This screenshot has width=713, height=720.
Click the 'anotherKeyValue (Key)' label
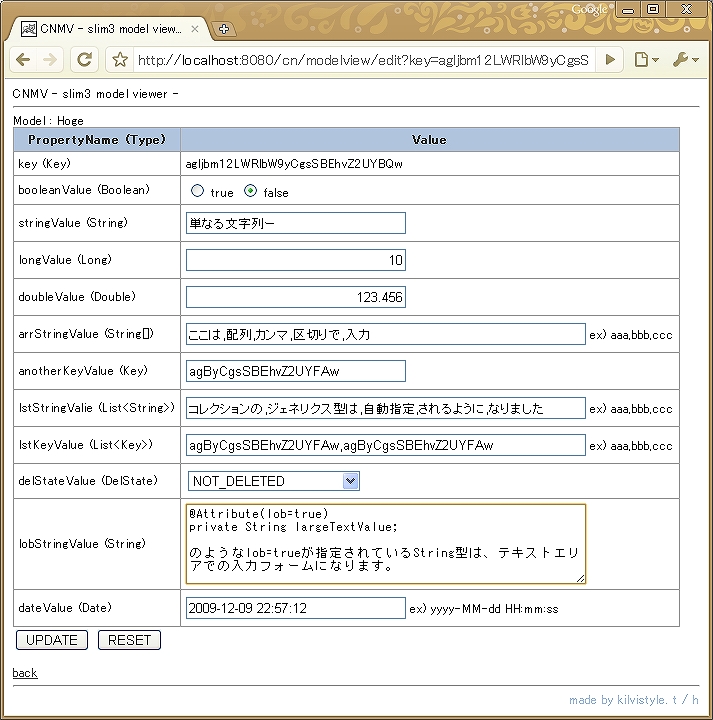coord(83,371)
